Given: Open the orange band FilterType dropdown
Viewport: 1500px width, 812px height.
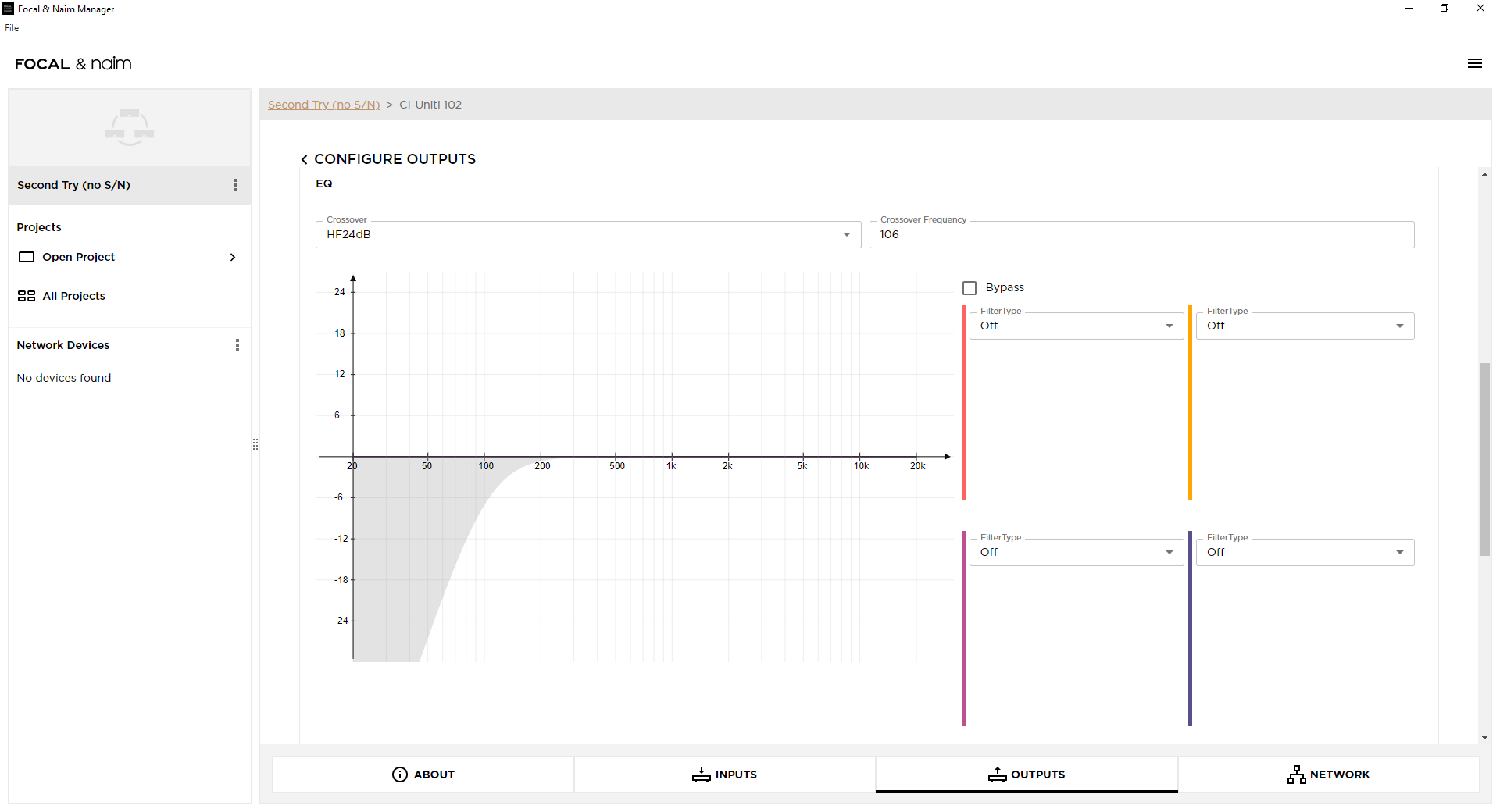Looking at the screenshot, I should pos(1305,326).
